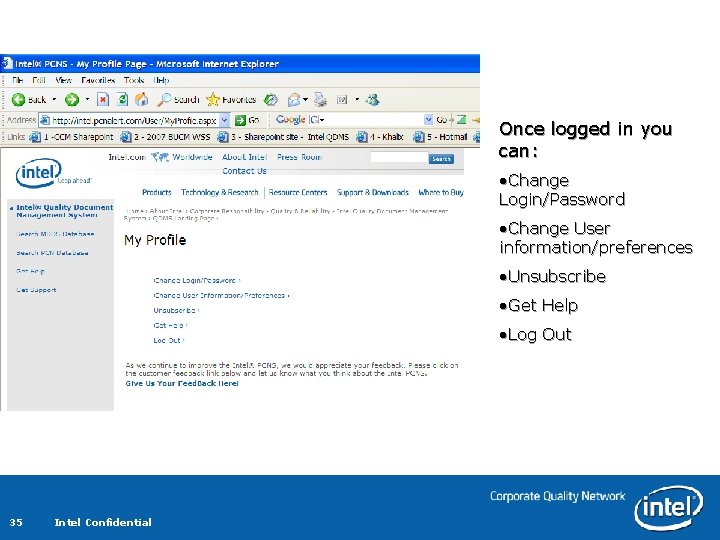The image size is (720, 540).
Task: Click the Google toolbar search field
Action: (373, 120)
